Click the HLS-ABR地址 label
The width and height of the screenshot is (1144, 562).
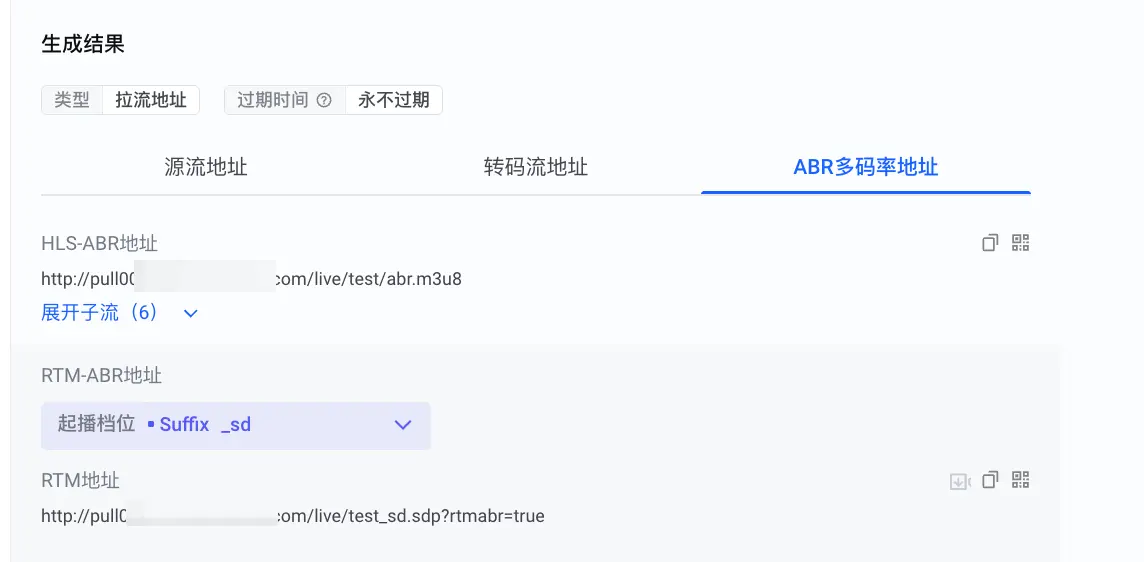[99, 243]
